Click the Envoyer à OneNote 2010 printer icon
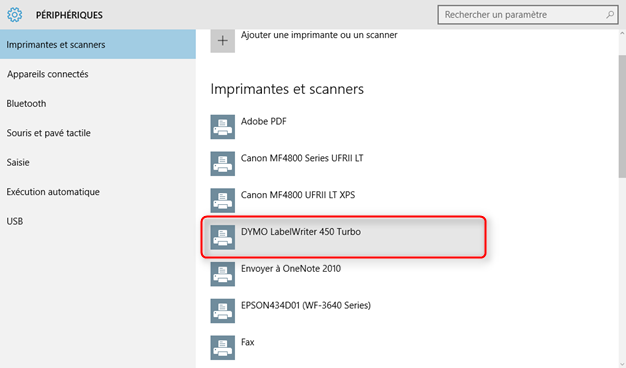The height and width of the screenshot is (368, 626). point(223,274)
